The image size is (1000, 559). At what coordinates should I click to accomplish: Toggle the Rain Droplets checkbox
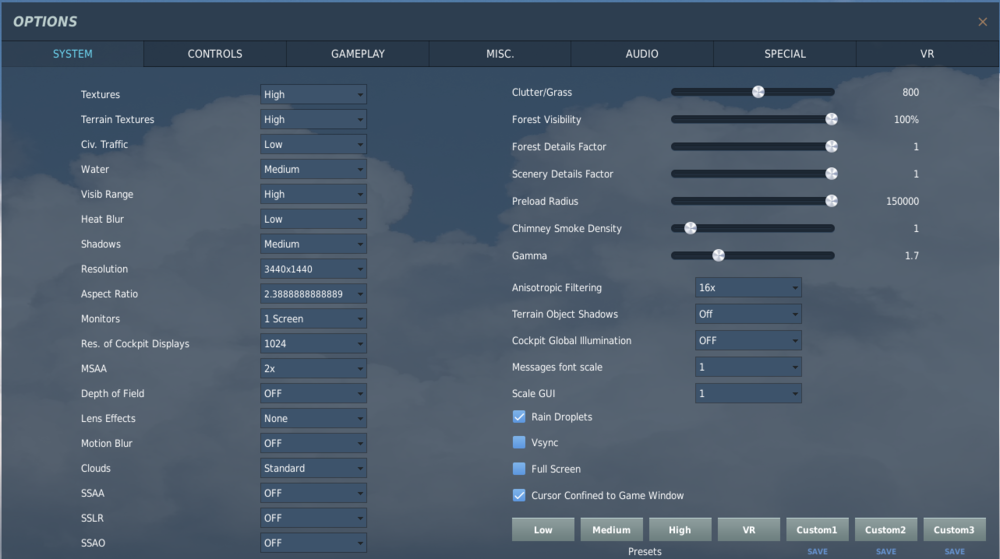point(519,417)
